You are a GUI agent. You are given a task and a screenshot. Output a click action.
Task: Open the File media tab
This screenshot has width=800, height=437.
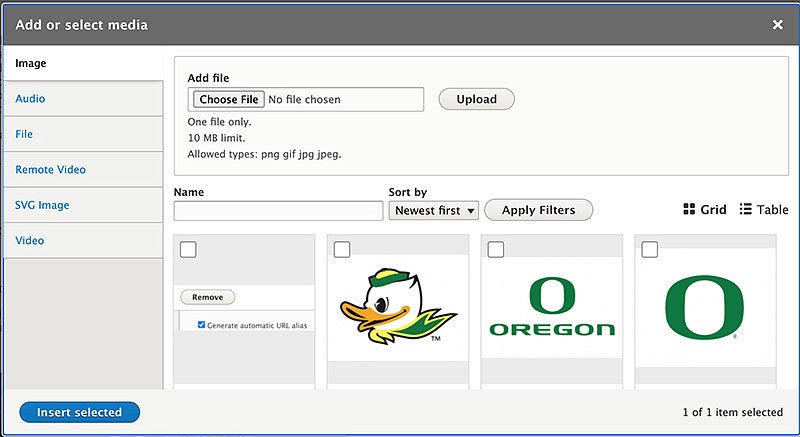[83, 134]
